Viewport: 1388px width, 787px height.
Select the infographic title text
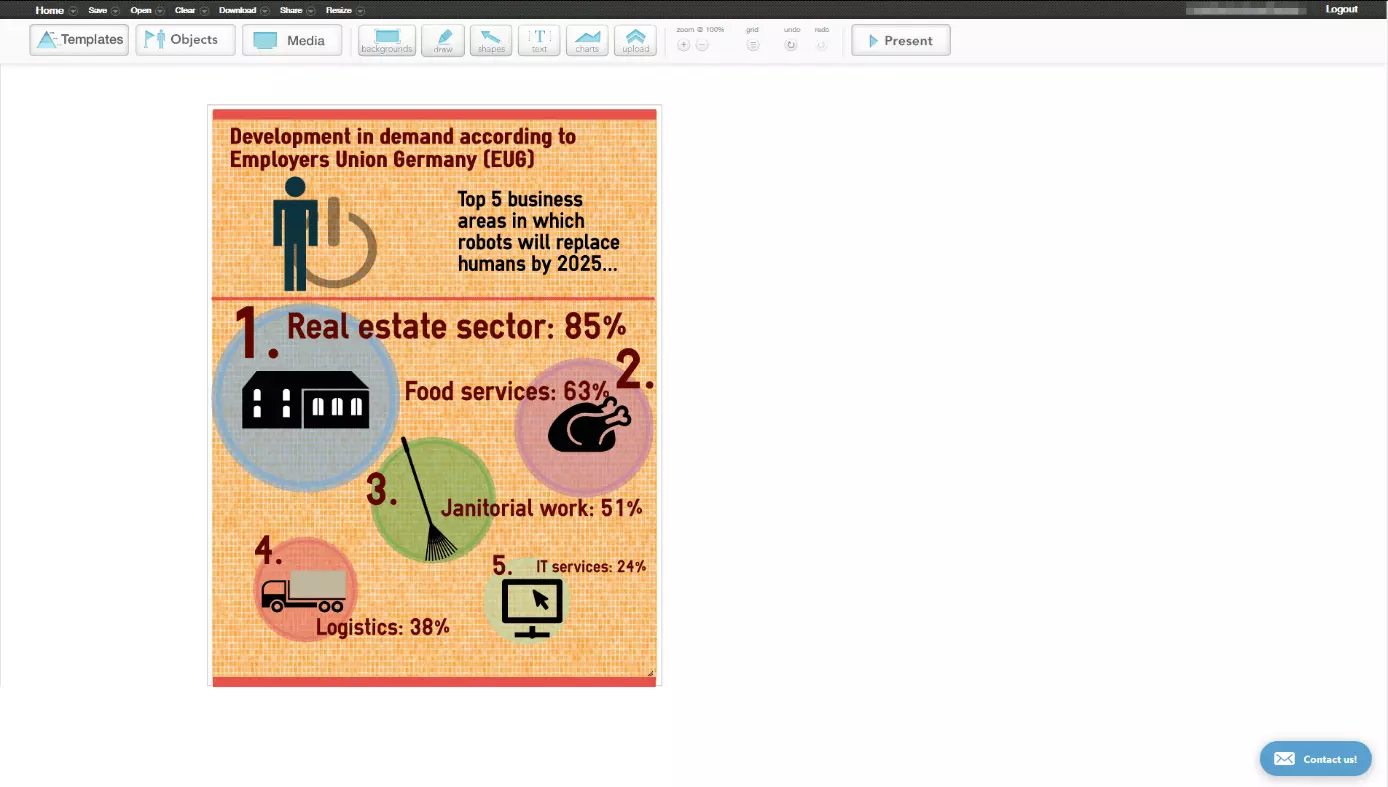tap(403, 147)
